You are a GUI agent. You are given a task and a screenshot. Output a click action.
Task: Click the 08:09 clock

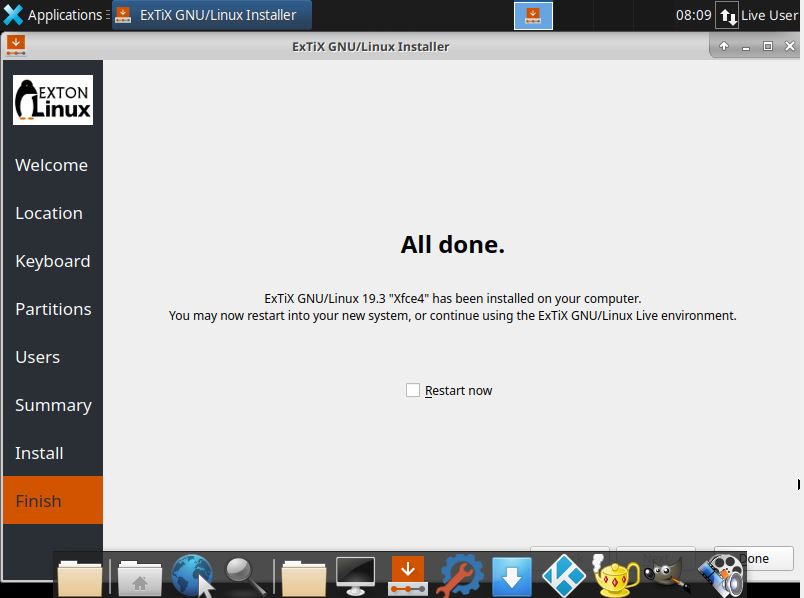coord(693,15)
